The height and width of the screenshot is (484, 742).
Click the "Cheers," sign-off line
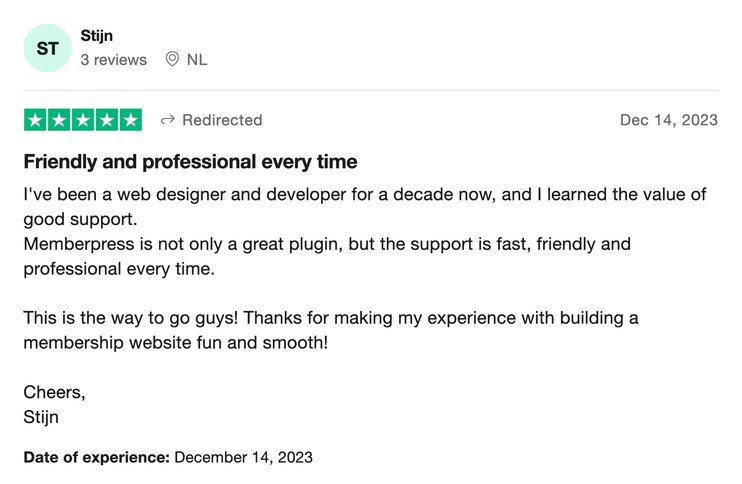54,392
